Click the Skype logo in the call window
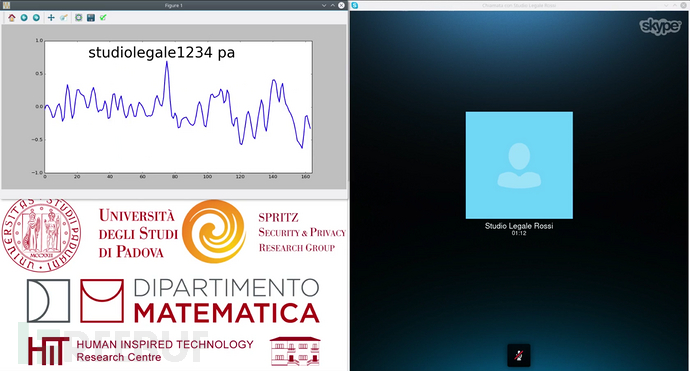690x371 pixels. (660, 26)
